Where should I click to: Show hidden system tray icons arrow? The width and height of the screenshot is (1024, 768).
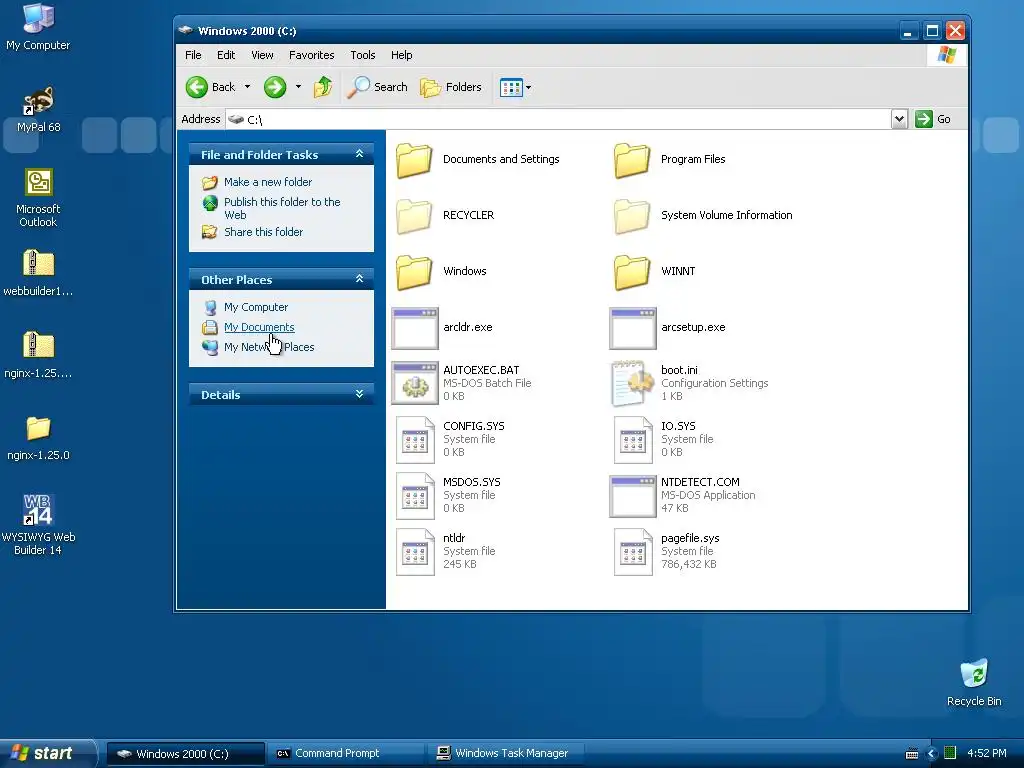(x=932, y=754)
